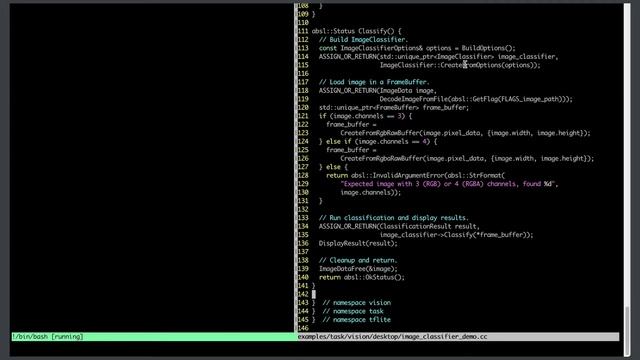Image resolution: width=640 pixels, height=360 pixels.
Task: Click 'return absl::OkStatus();' on line 140
Action: coord(362,278)
